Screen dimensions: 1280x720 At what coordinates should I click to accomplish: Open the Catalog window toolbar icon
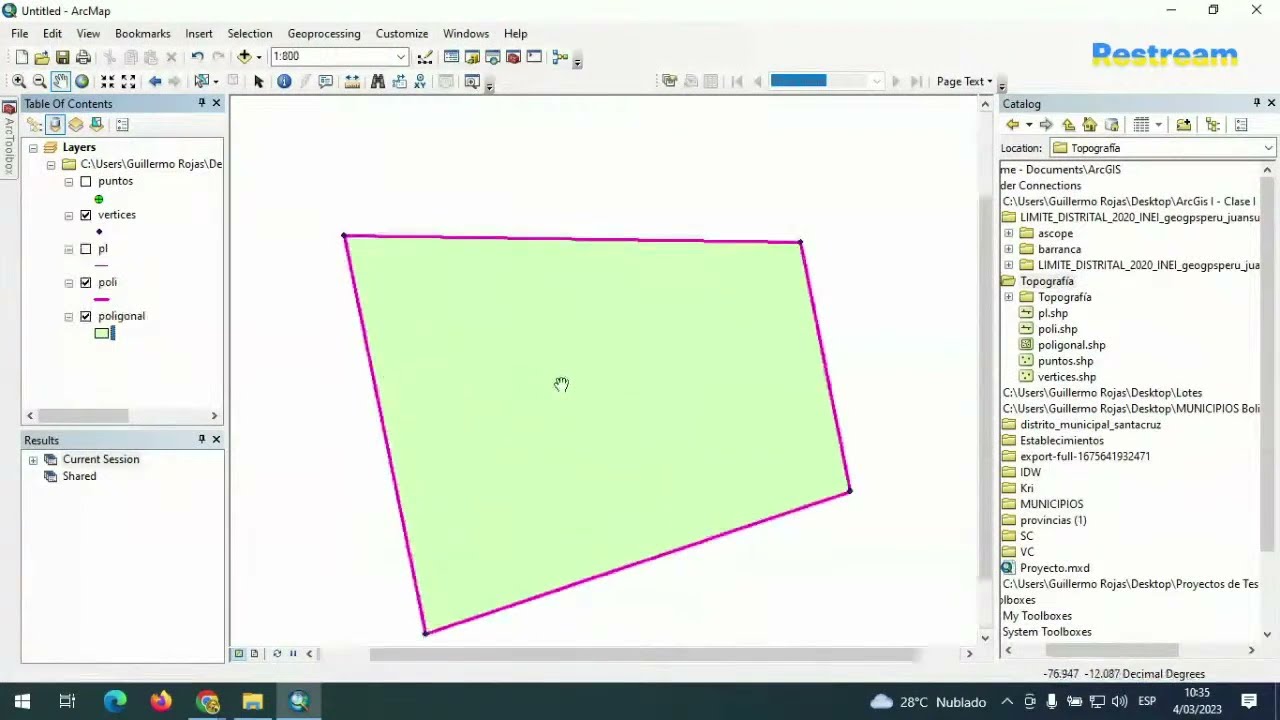472,57
